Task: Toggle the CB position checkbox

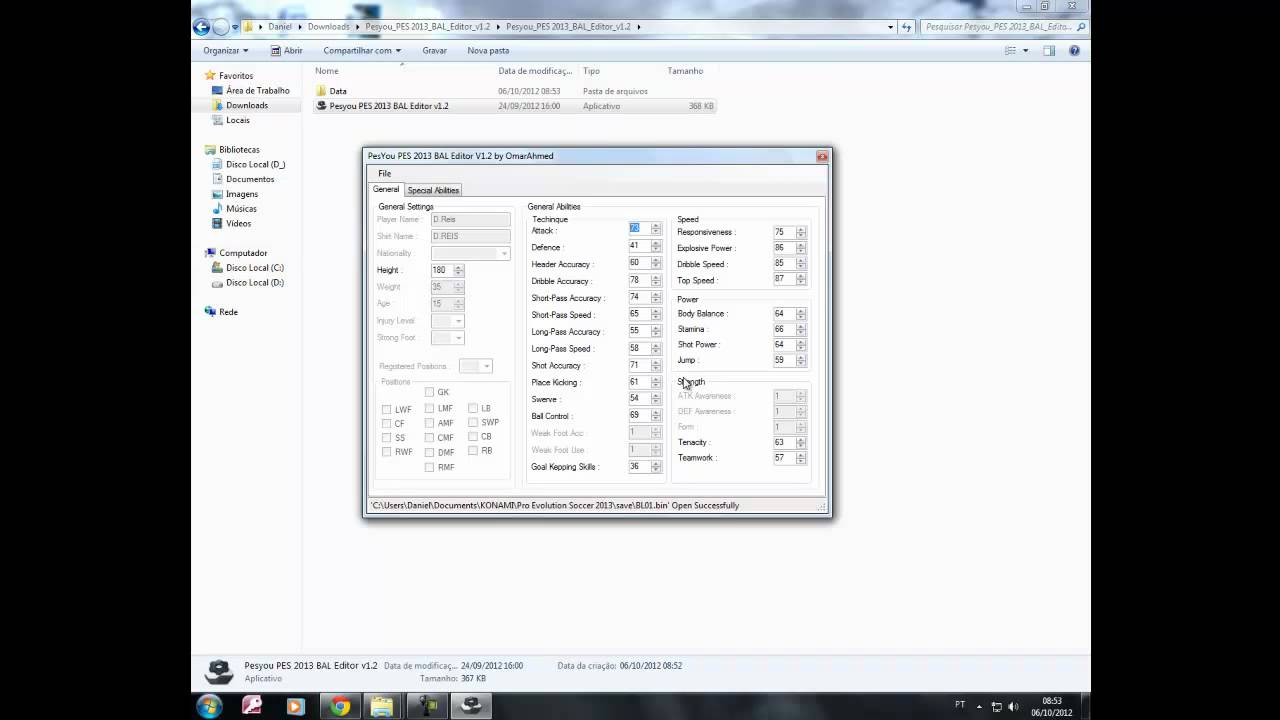Action: 473,436
